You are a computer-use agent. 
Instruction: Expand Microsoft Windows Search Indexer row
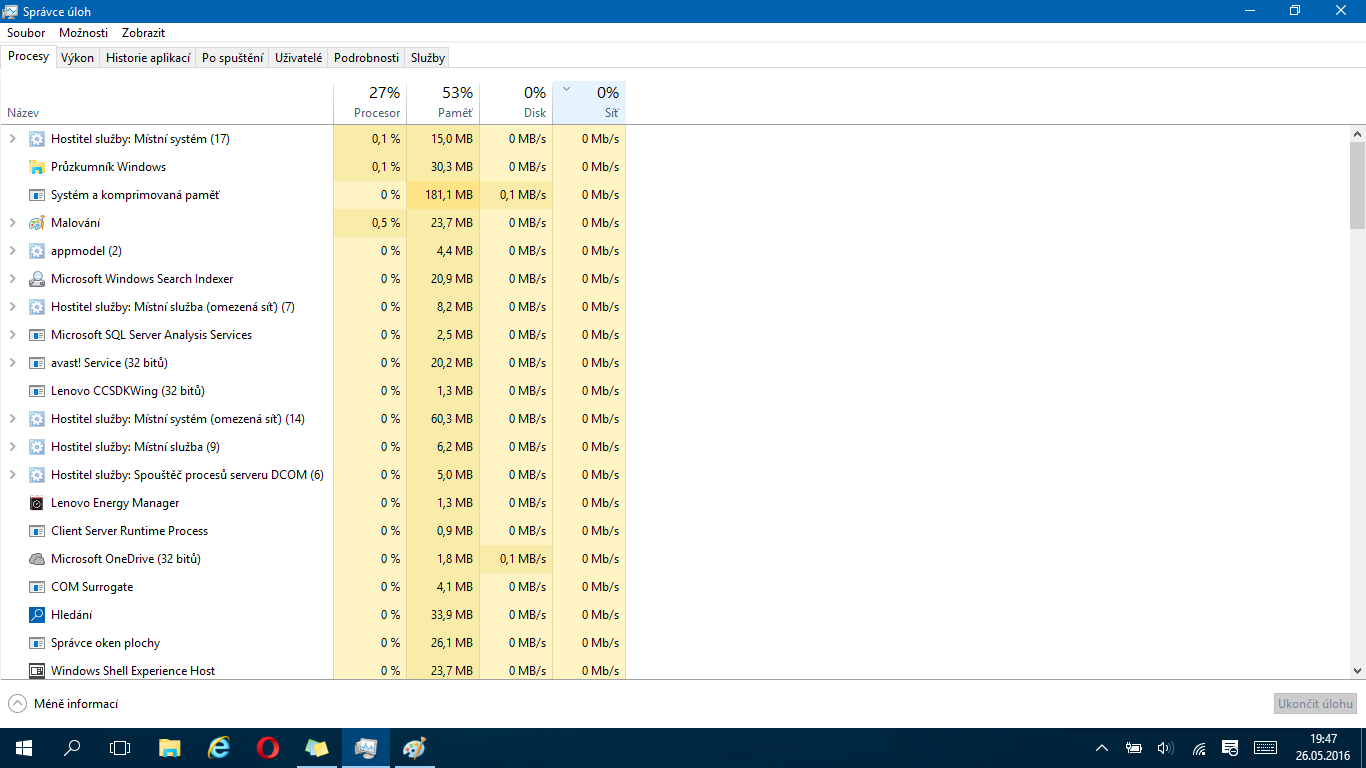(13, 279)
